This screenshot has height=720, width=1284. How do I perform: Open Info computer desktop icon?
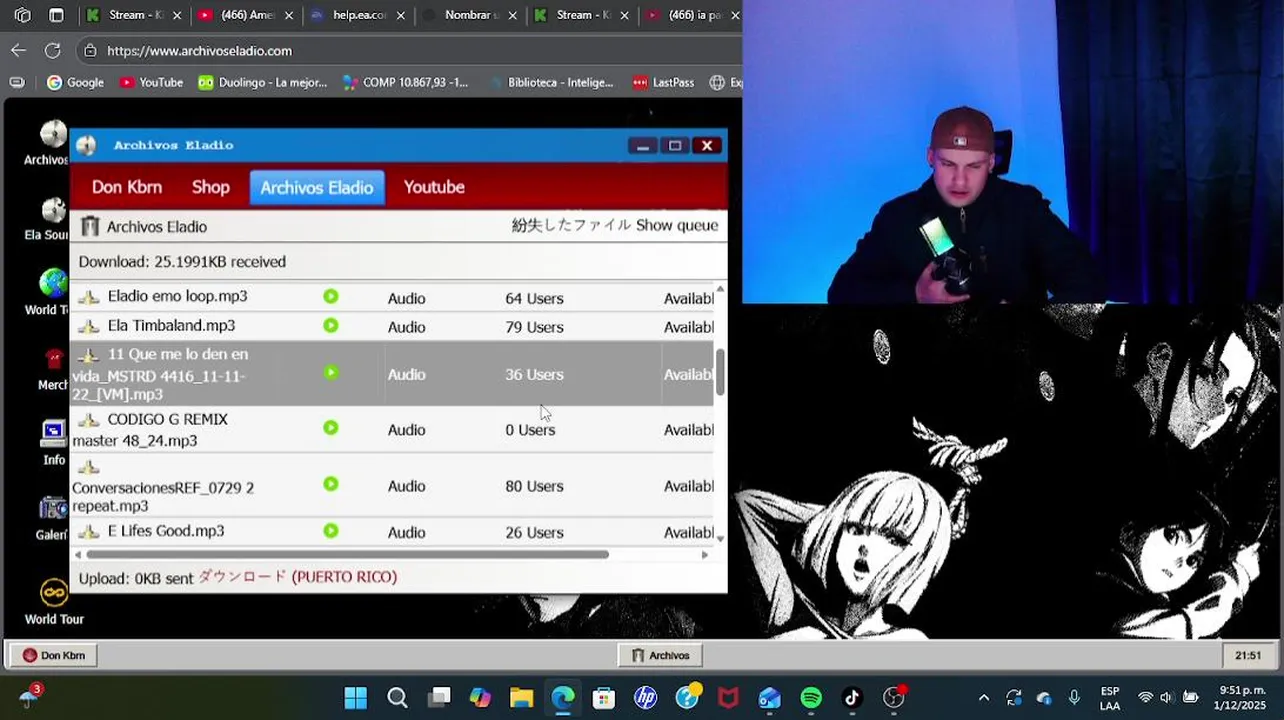(54, 434)
